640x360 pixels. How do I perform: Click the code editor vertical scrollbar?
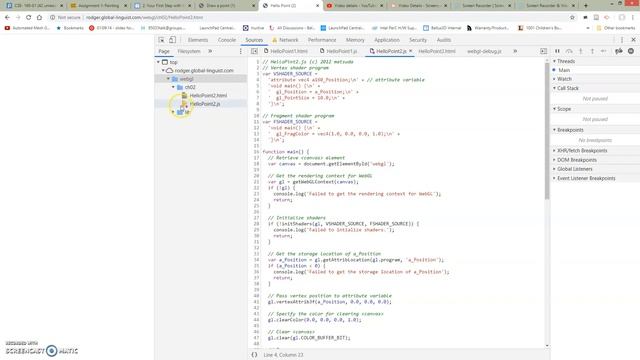(x=547, y=131)
